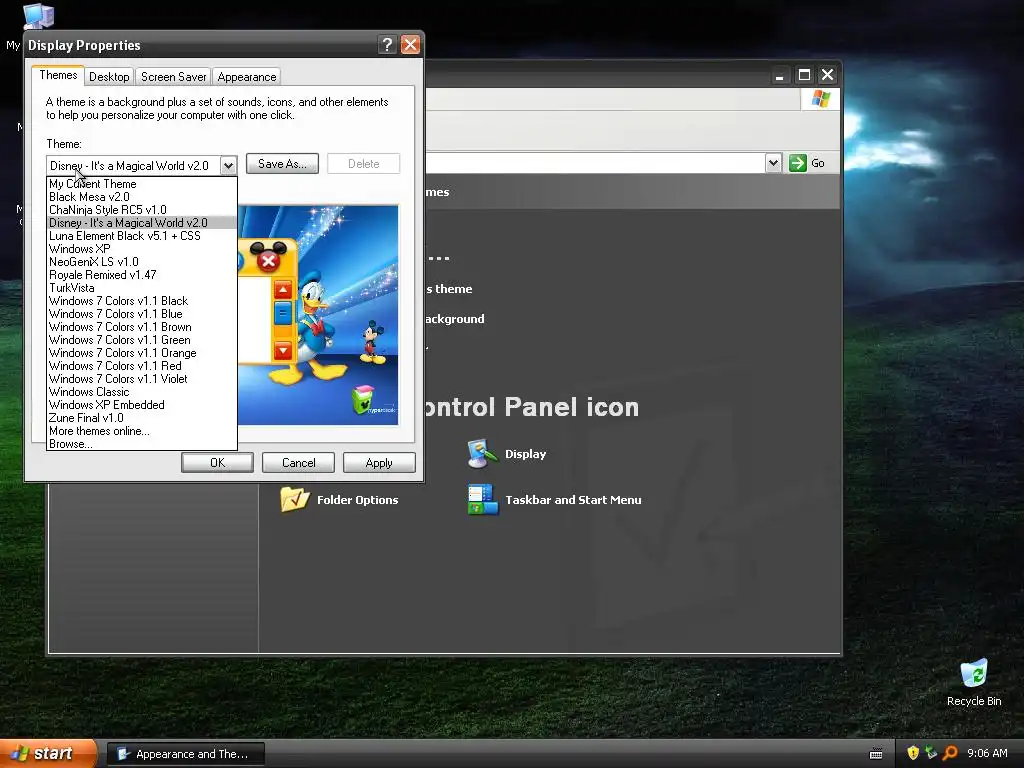
Task: Switch to the Appearance tab
Action: 247,76
